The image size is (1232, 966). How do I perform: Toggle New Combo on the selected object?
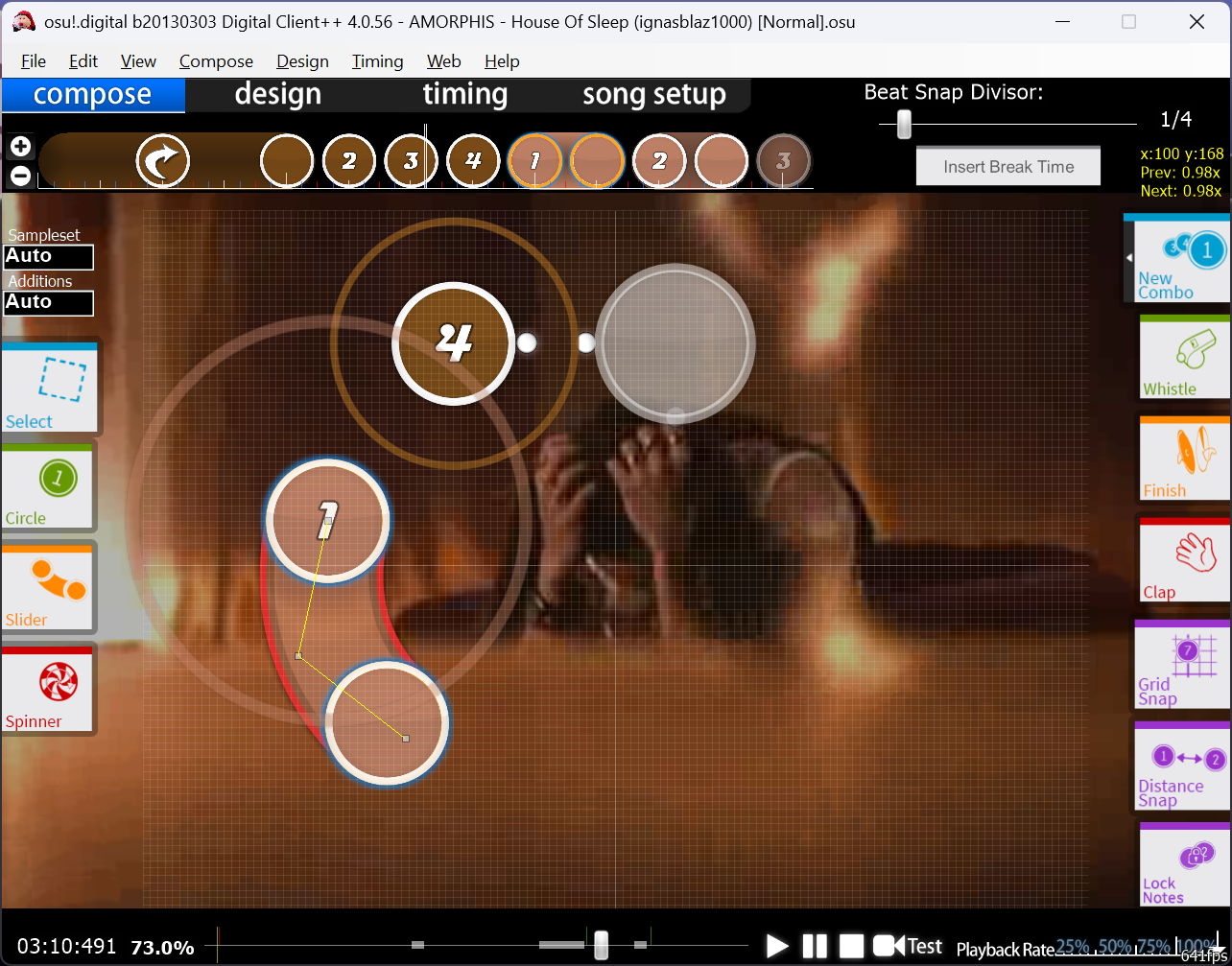1179,261
